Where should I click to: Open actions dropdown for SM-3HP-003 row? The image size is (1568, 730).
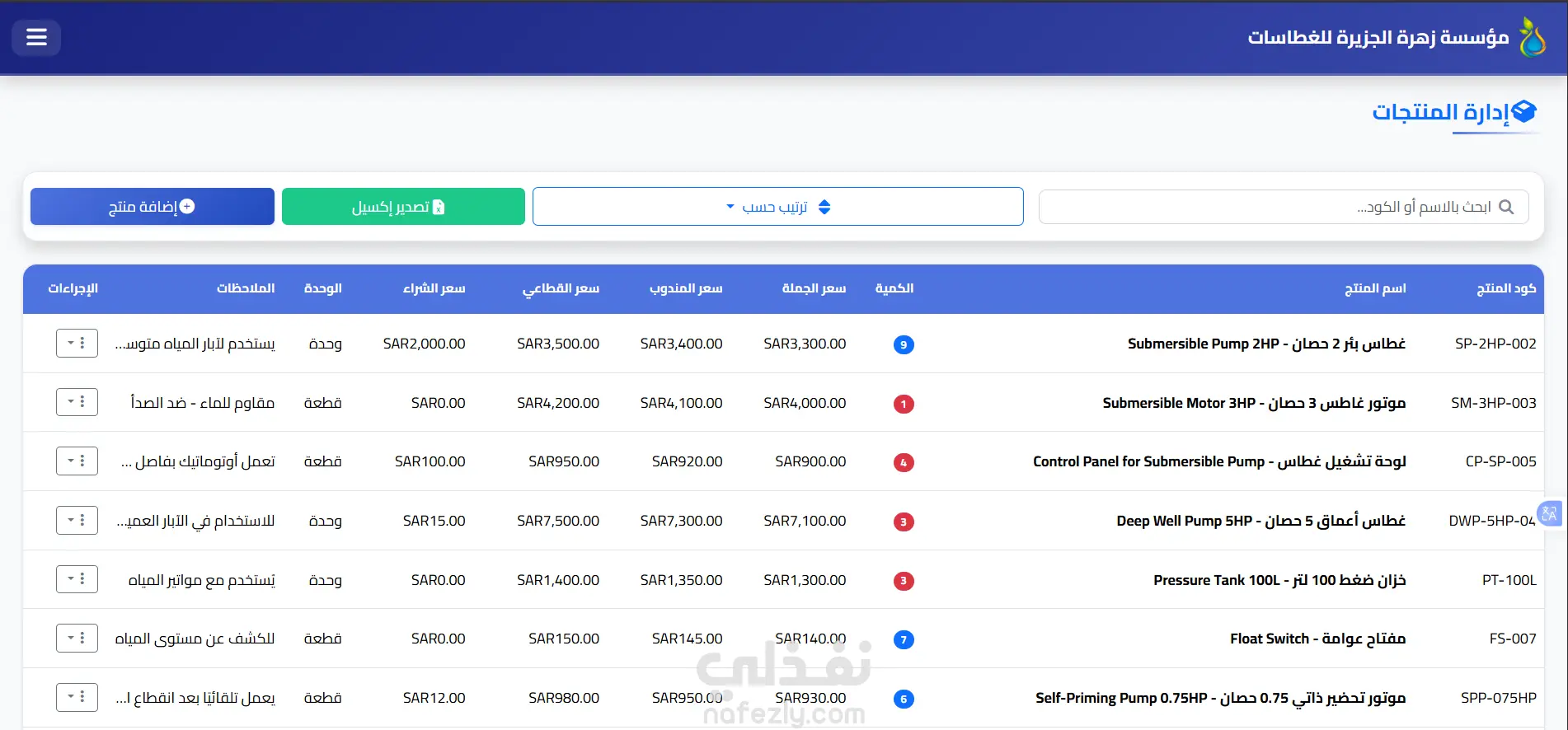click(x=77, y=402)
